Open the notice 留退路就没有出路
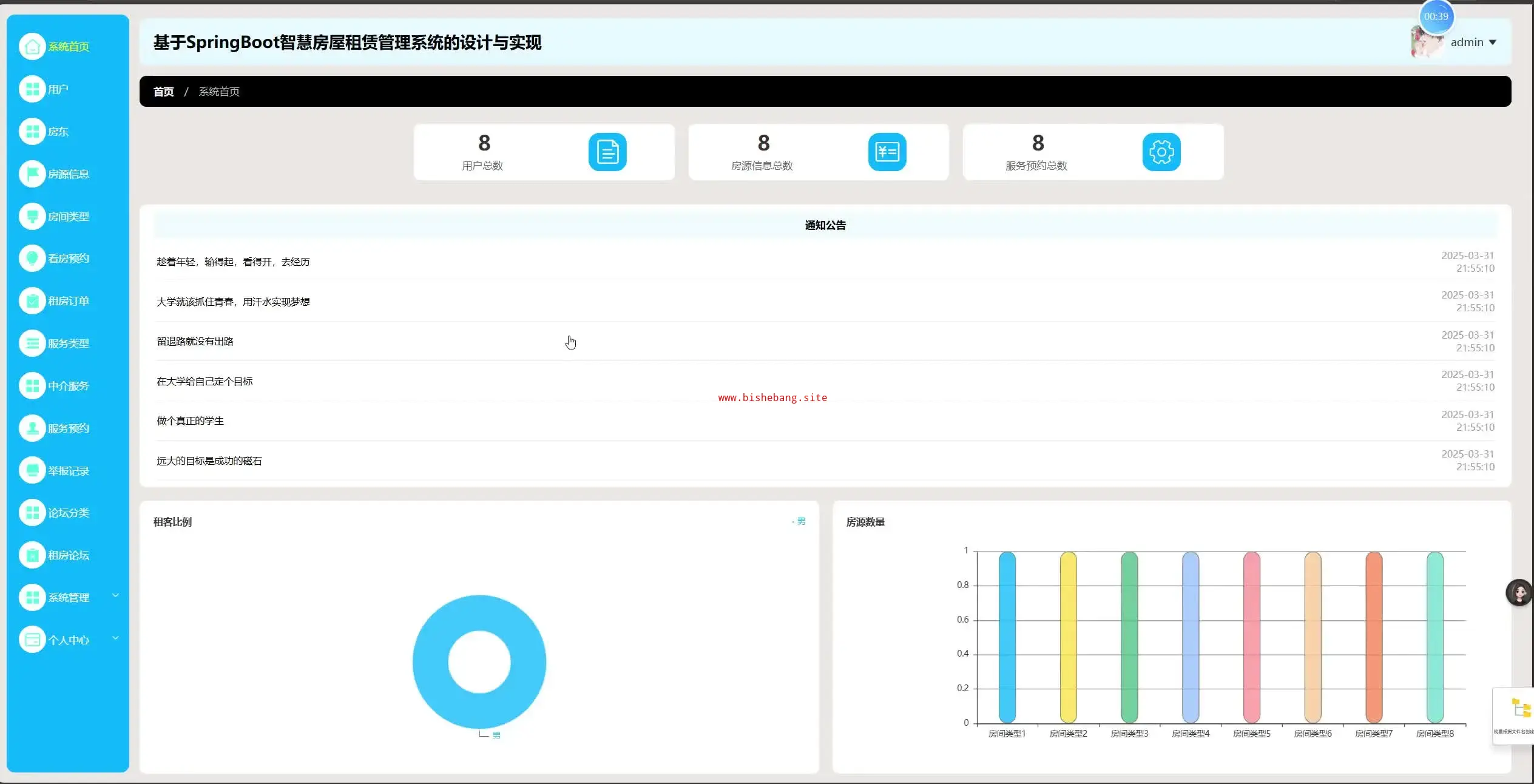 pyautogui.click(x=195, y=342)
